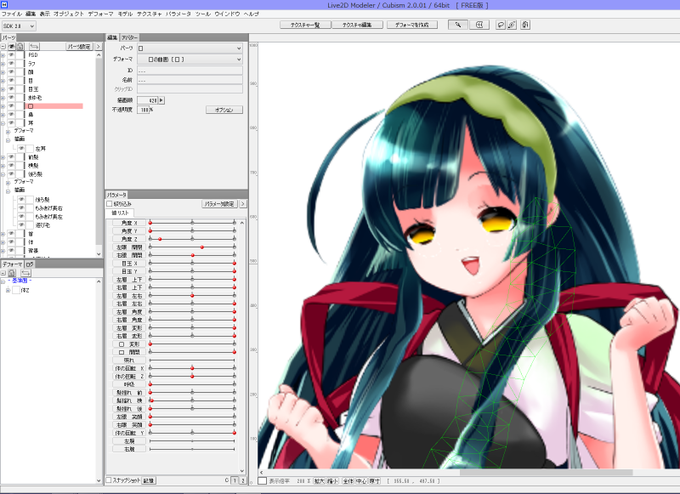Image resolution: width=680 pixels, height=494 pixels.
Task: Click the 記憶 button
Action: 149,481
